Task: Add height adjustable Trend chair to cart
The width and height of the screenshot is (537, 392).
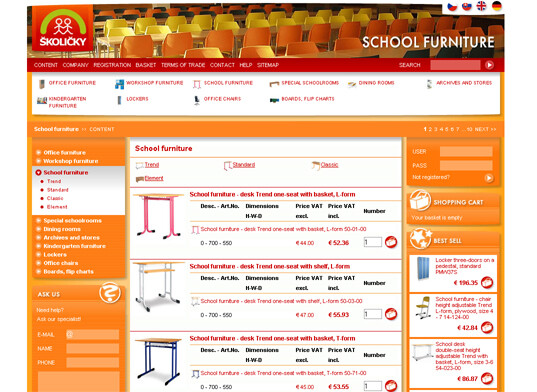Action: (x=487, y=328)
